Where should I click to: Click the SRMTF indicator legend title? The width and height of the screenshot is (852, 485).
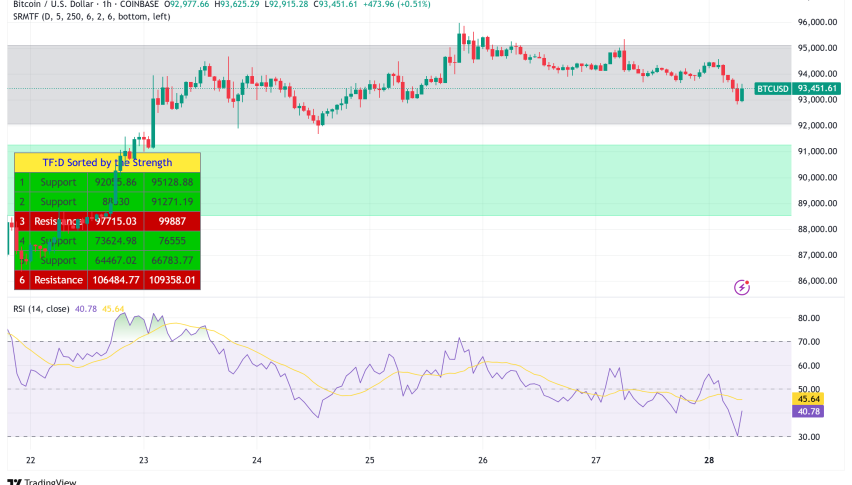tap(92, 17)
